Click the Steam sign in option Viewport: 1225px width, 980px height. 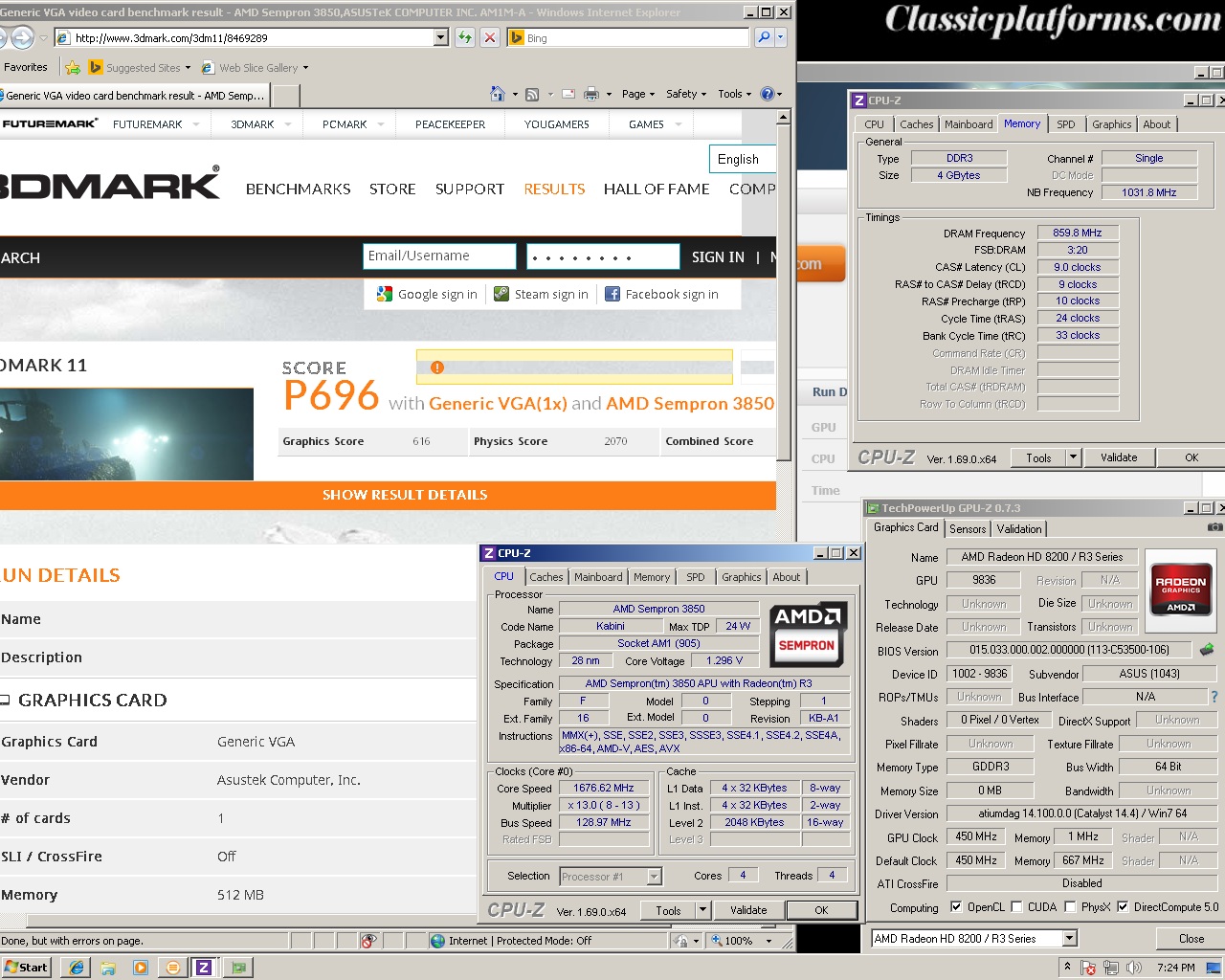(541, 294)
